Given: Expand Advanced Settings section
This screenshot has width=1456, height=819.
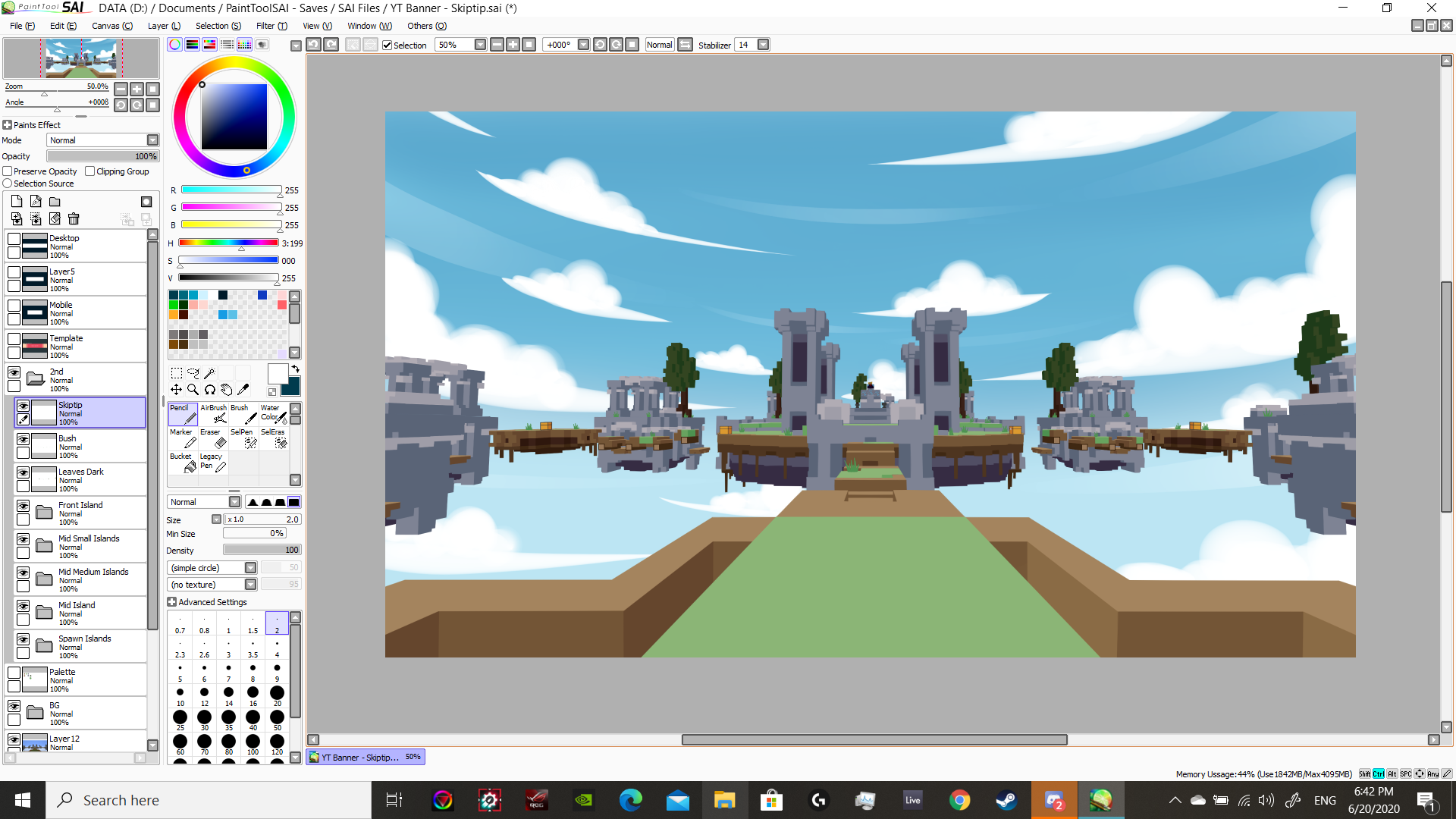Looking at the screenshot, I should (x=171, y=602).
